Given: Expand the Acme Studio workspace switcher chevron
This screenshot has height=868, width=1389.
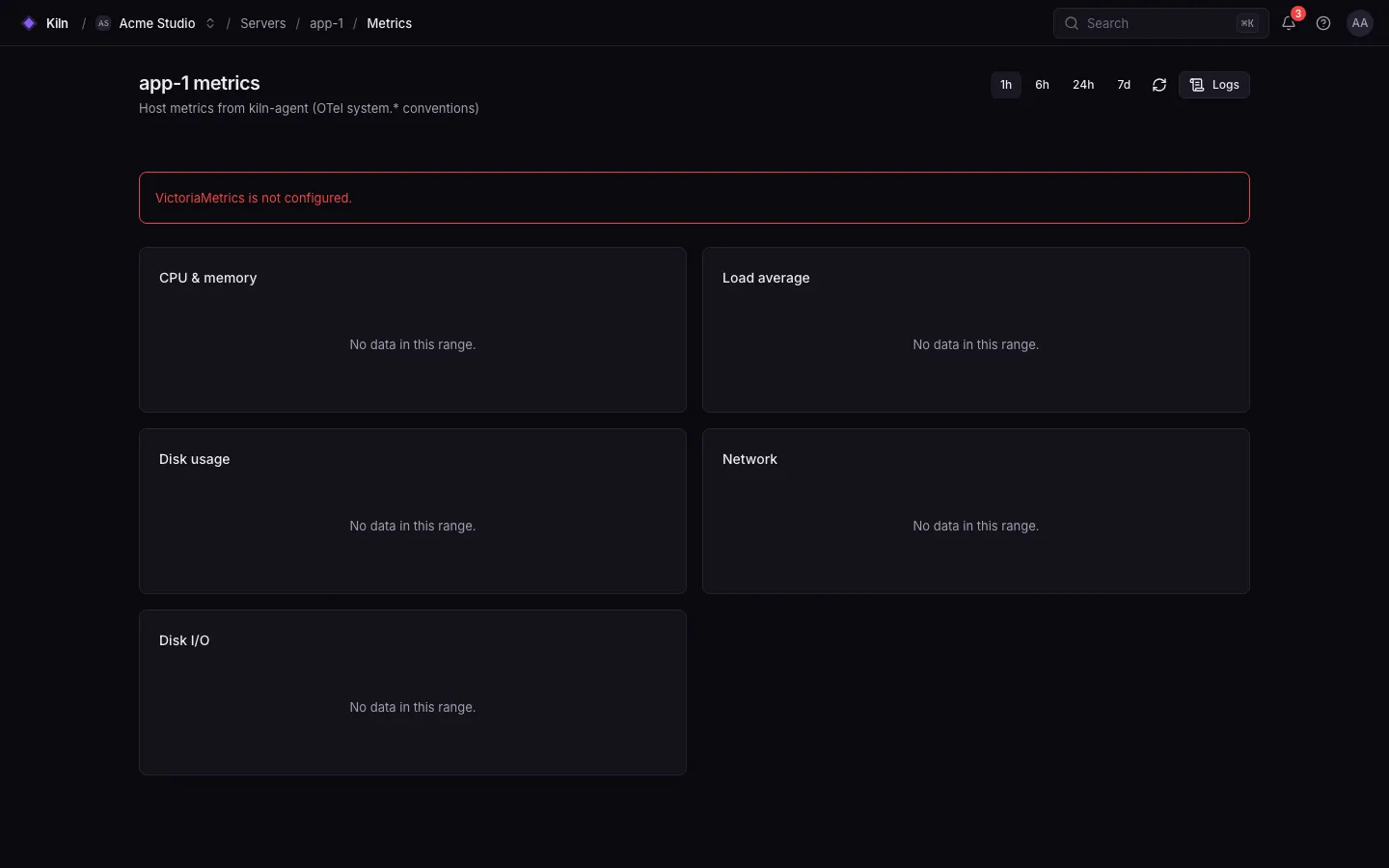Looking at the screenshot, I should (x=210, y=23).
